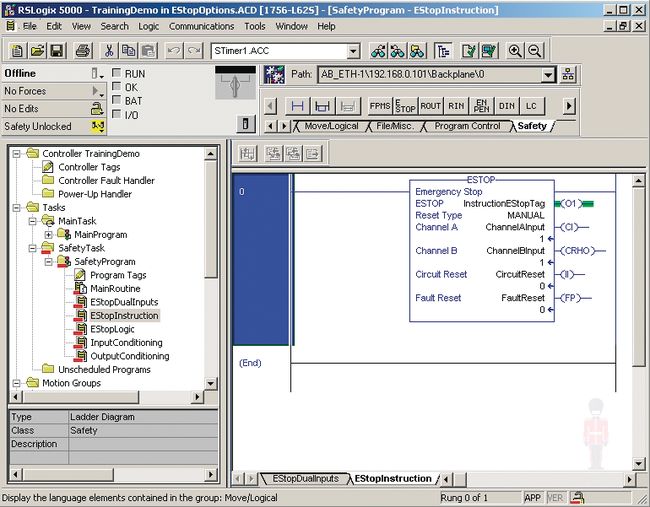Click the ChannelAInput operand text
The image size is (650, 507).
tap(515, 227)
